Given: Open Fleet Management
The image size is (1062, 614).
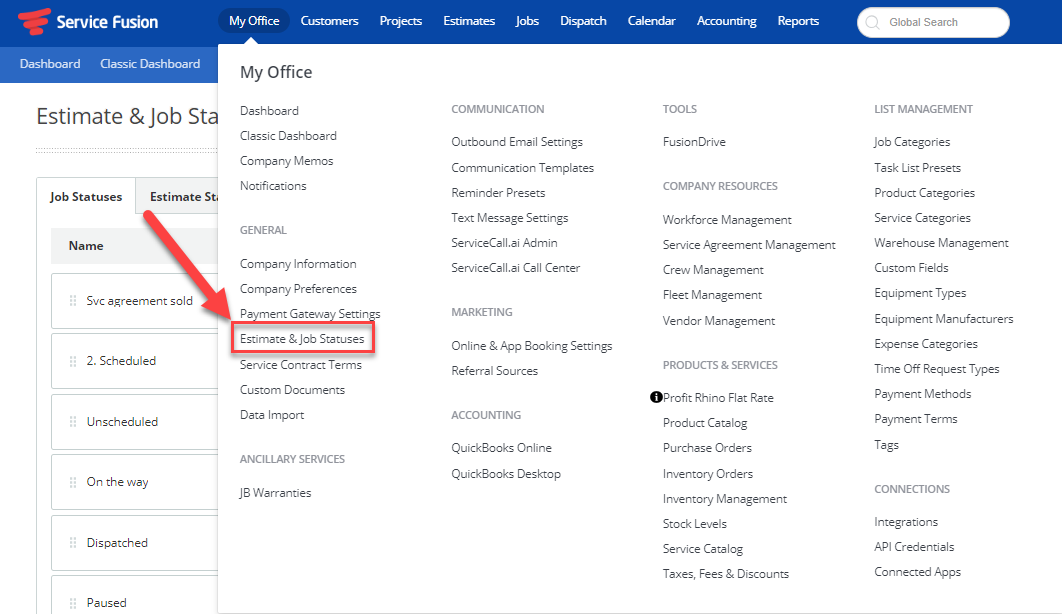Looking at the screenshot, I should (x=712, y=295).
